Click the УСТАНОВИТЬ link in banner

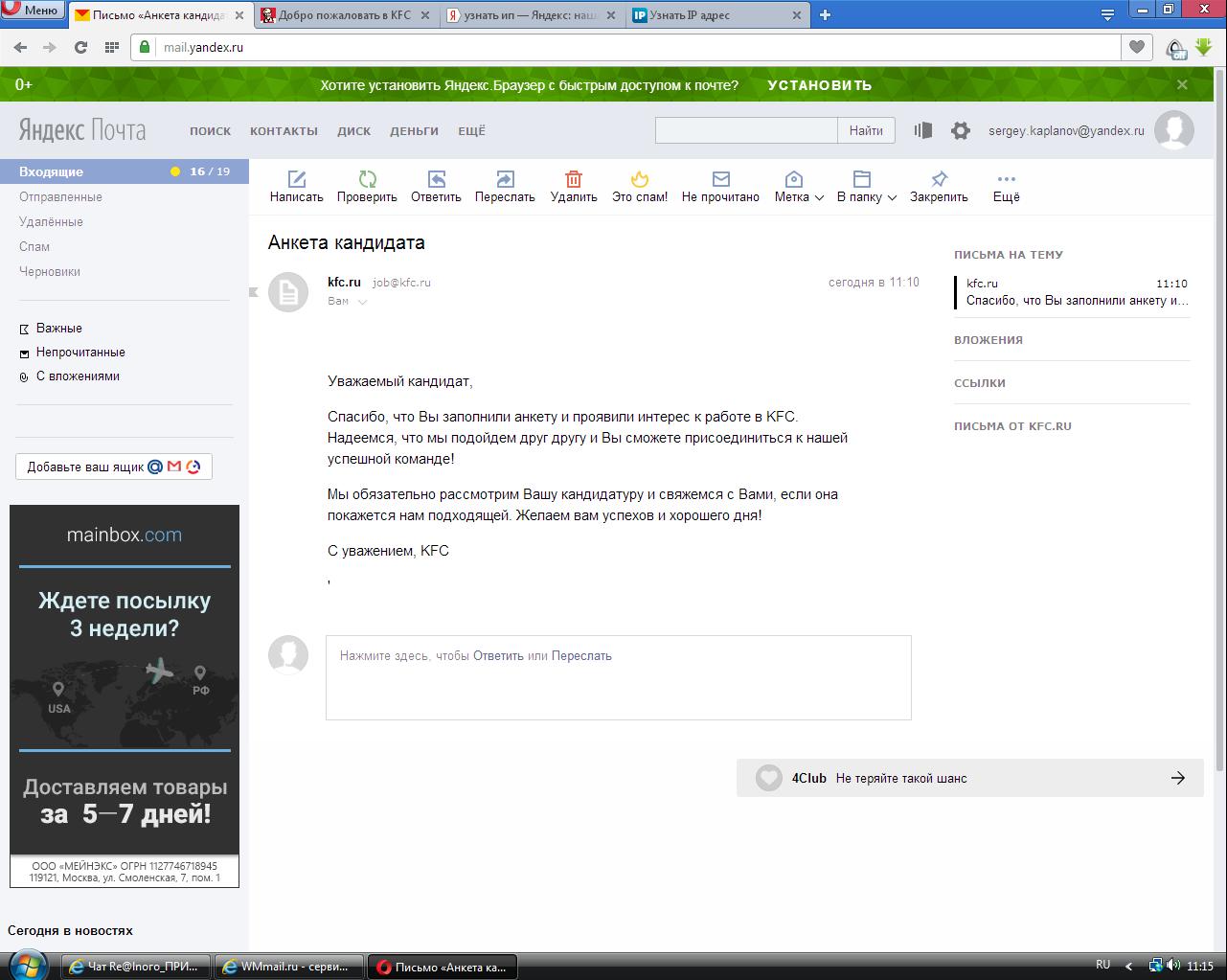tap(819, 85)
